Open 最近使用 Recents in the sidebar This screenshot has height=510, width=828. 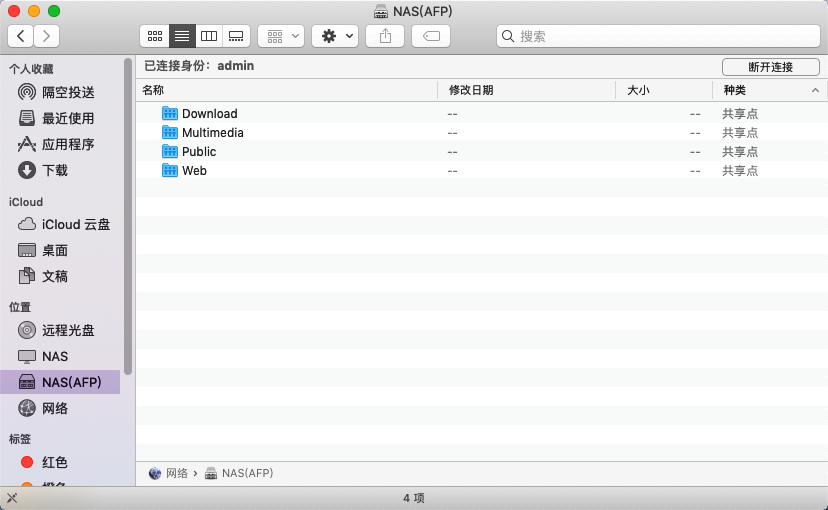[x=60, y=118]
